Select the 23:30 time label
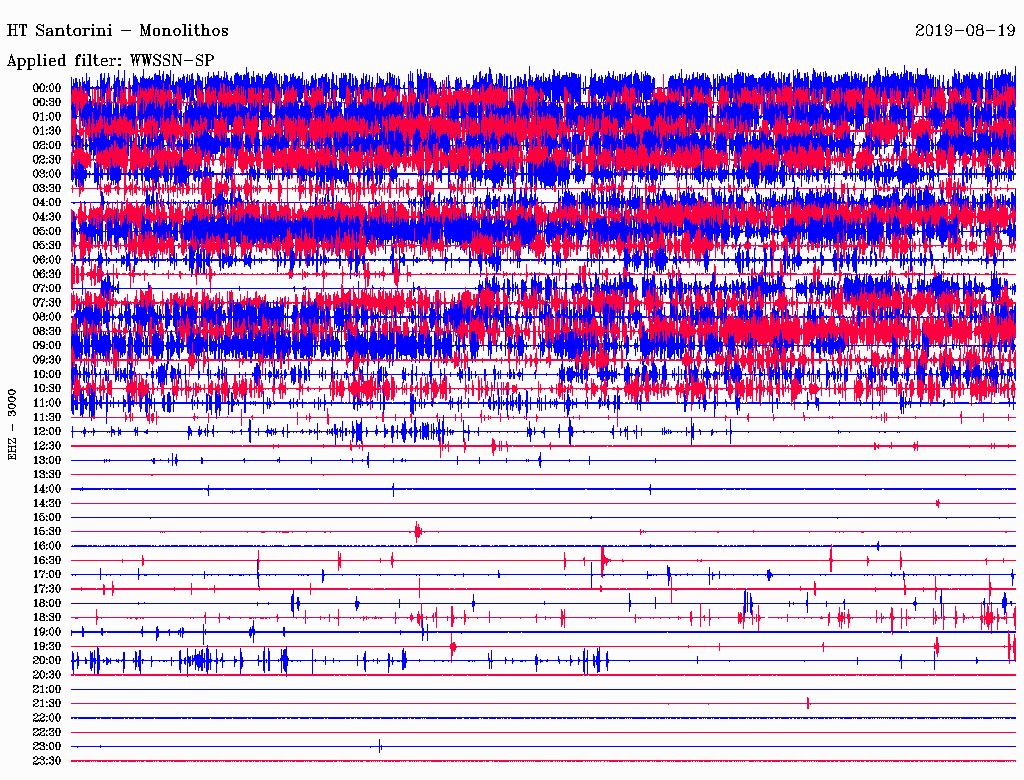The height and width of the screenshot is (780, 1024). click(47, 761)
